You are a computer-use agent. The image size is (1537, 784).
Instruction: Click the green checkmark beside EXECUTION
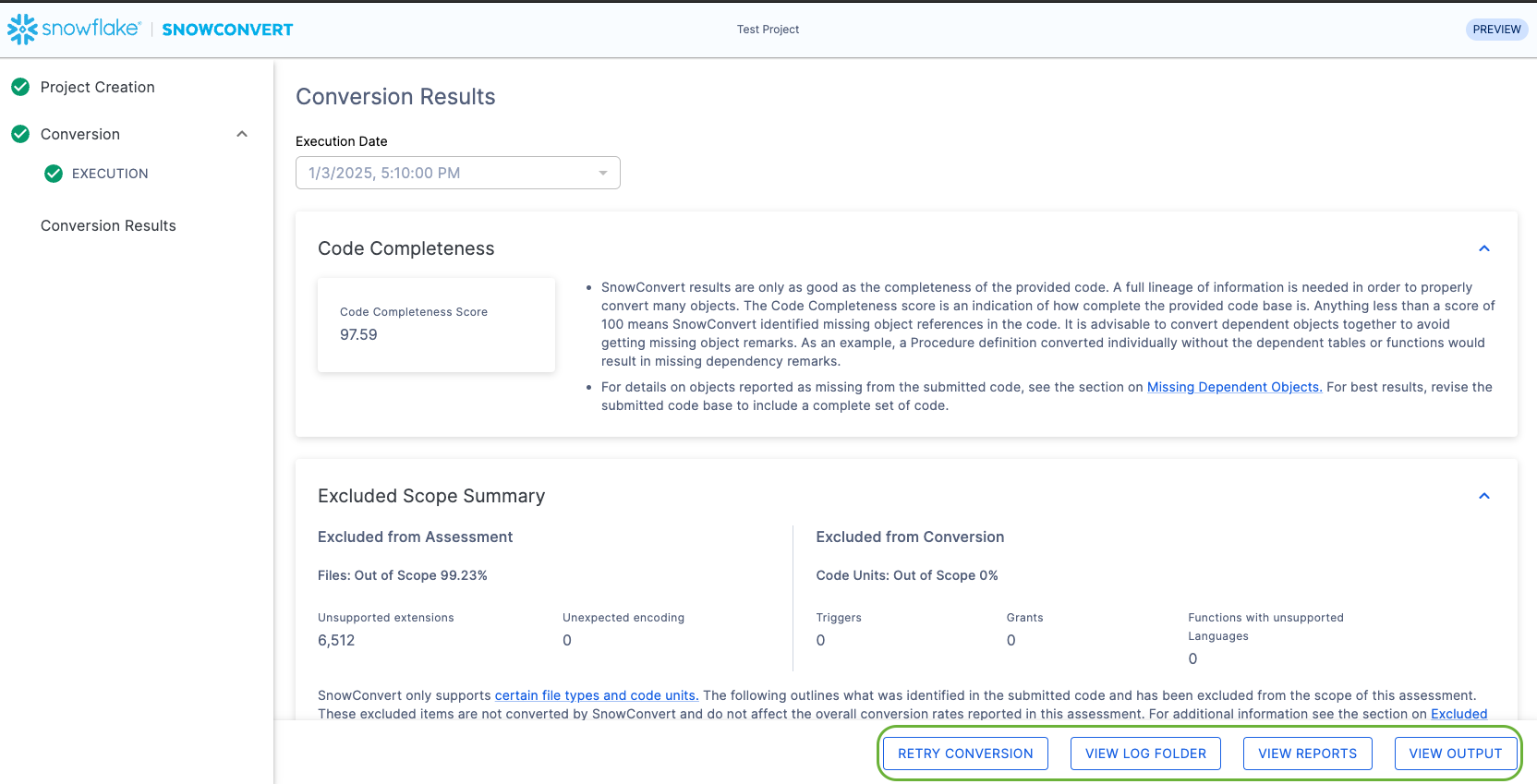(x=54, y=174)
